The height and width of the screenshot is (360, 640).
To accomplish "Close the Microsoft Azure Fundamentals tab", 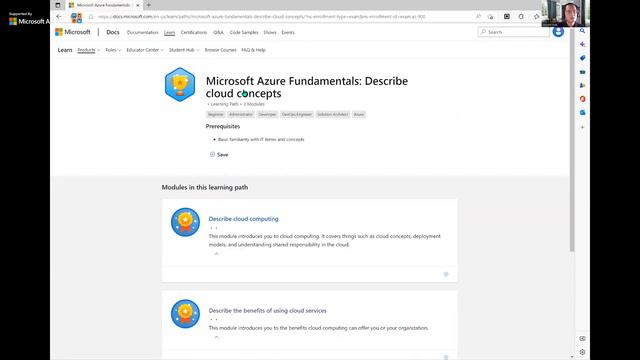I will (x=138, y=5).
